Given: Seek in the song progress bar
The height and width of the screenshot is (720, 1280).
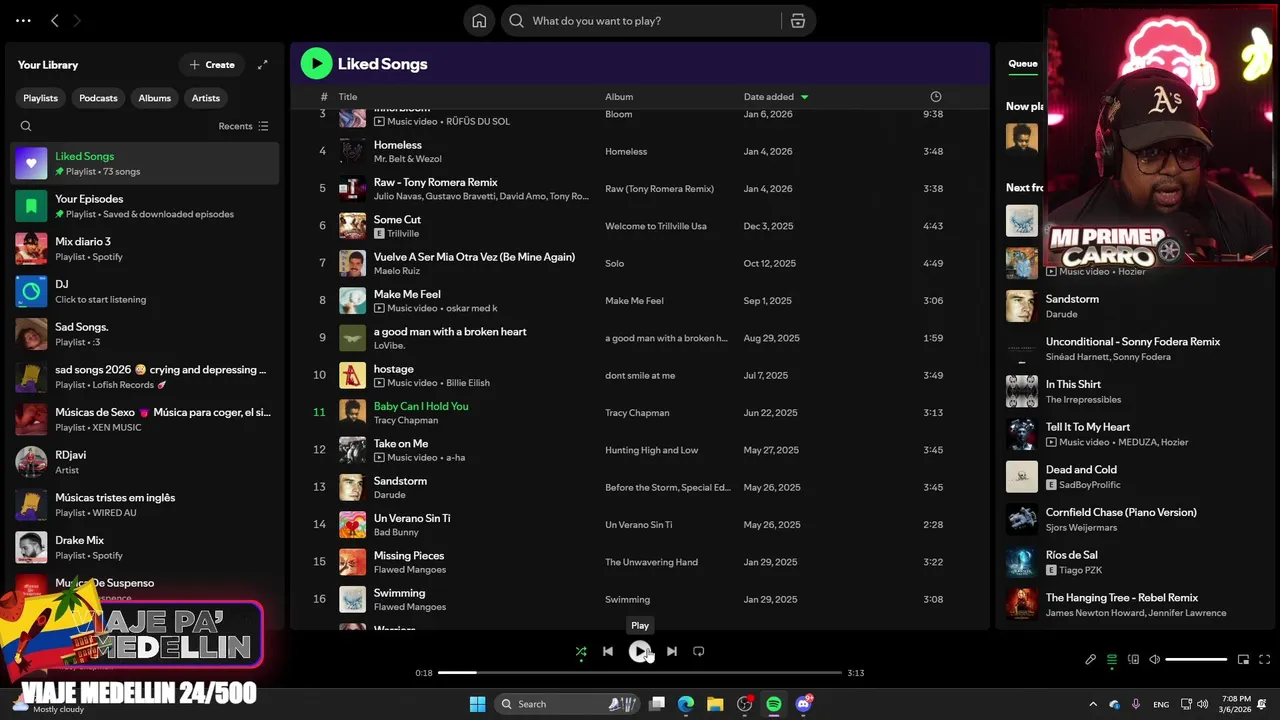Looking at the screenshot, I should pos(640,673).
